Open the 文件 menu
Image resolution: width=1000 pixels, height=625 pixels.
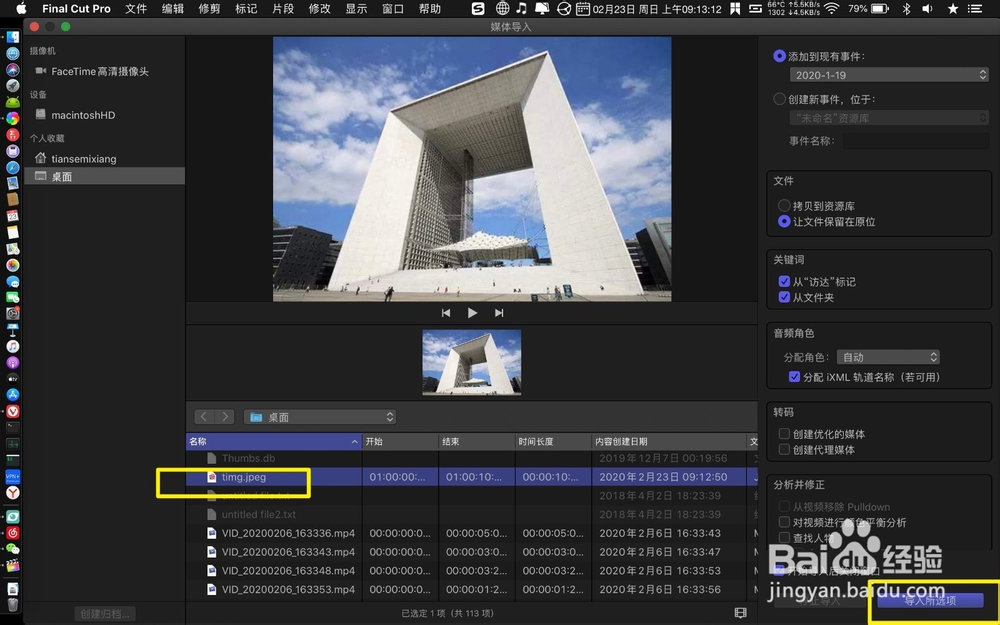[135, 9]
